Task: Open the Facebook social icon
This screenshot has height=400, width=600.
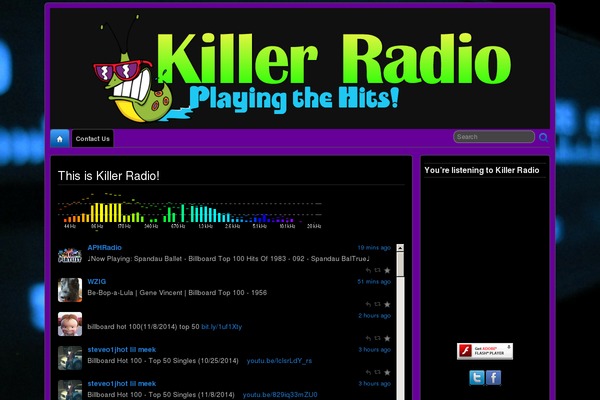Action: [x=494, y=377]
